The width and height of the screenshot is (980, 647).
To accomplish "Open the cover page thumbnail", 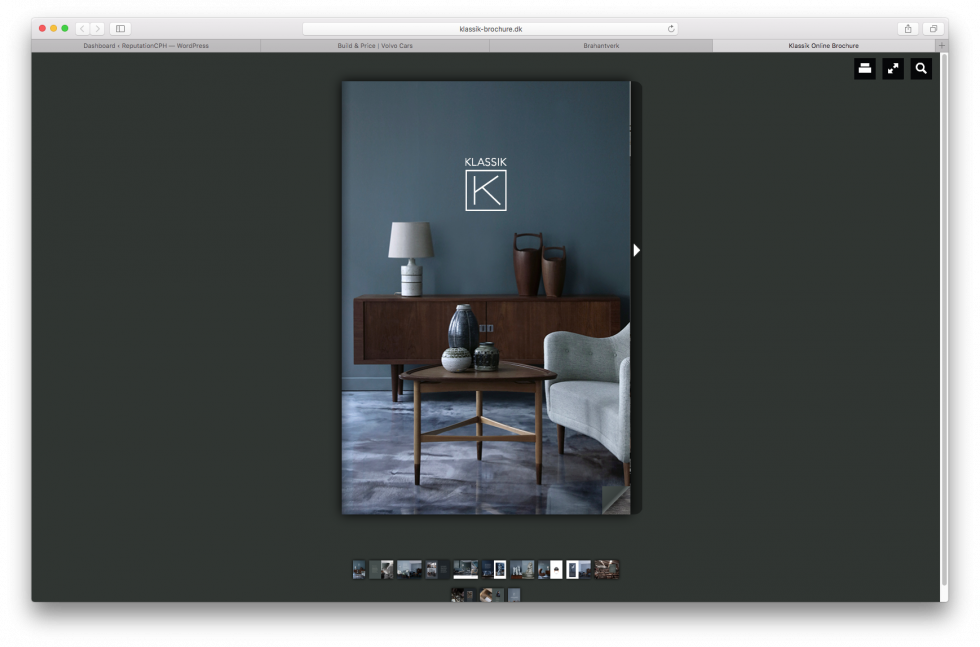I will pos(359,569).
